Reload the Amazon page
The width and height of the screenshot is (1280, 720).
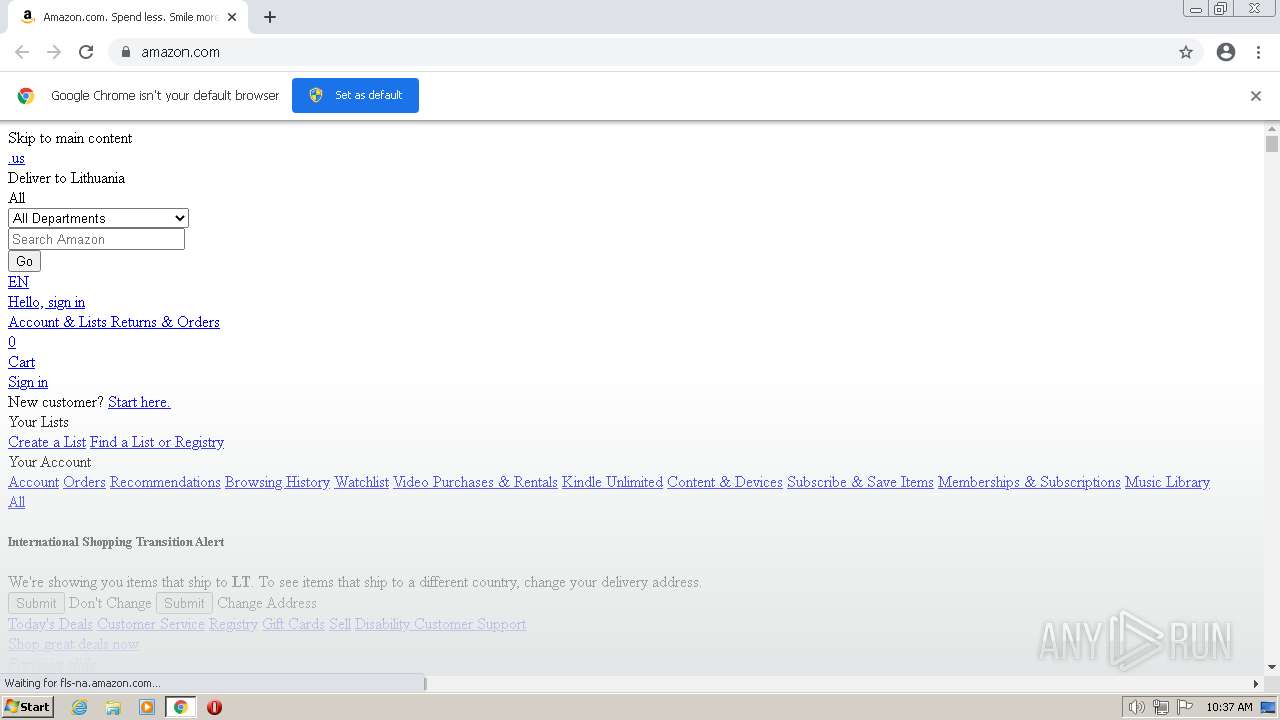[x=86, y=52]
